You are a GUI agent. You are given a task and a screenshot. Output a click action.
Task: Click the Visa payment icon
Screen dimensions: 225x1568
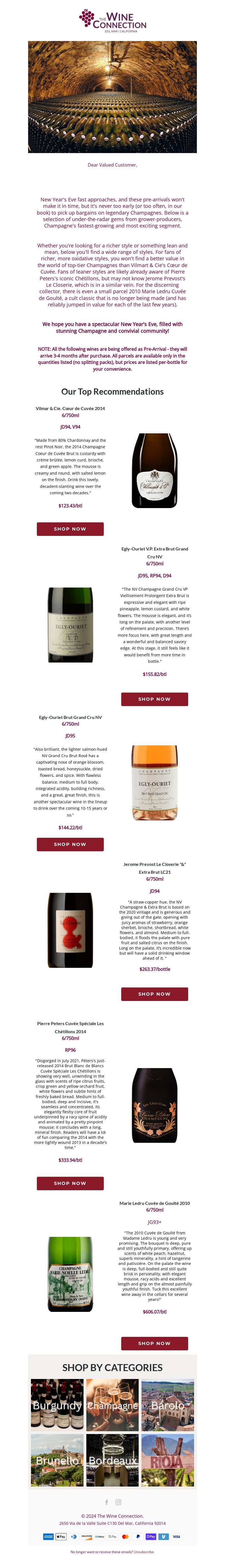176,1536
